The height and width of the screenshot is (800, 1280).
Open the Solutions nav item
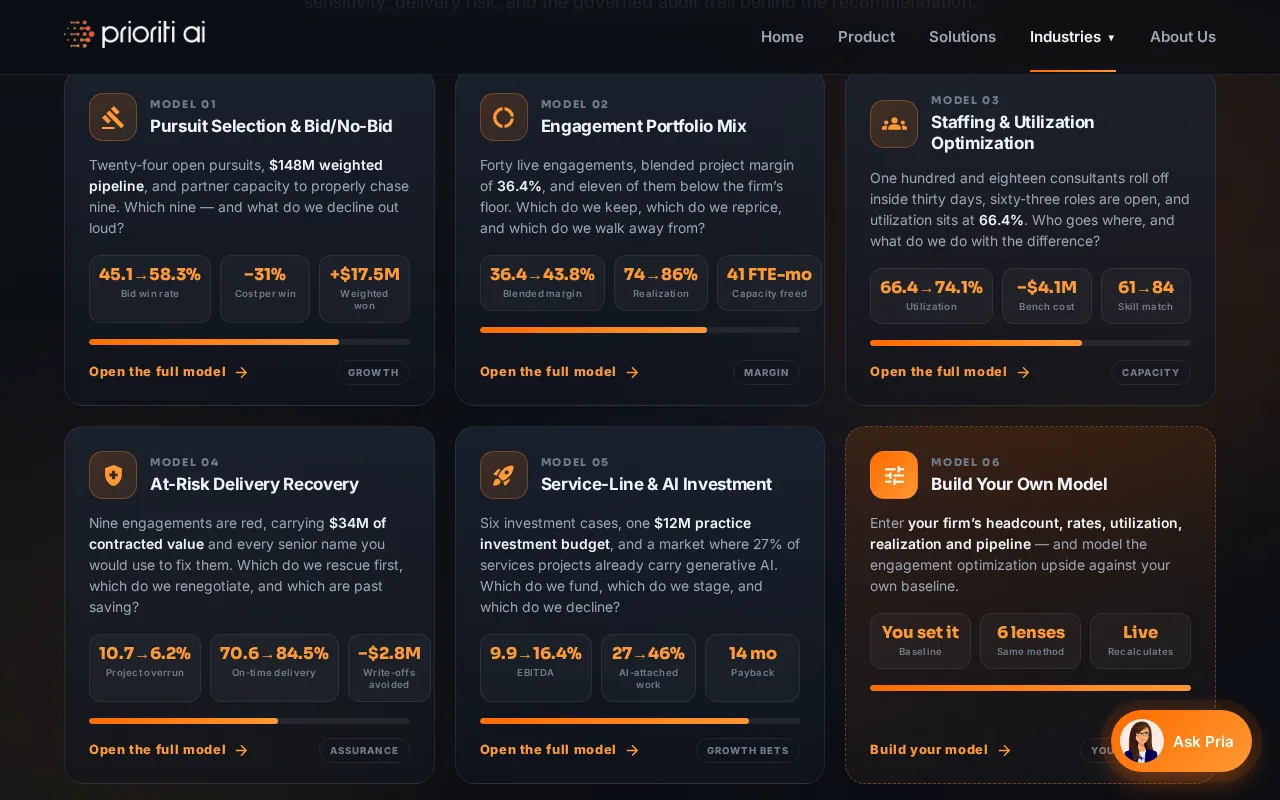click(962, 37)
